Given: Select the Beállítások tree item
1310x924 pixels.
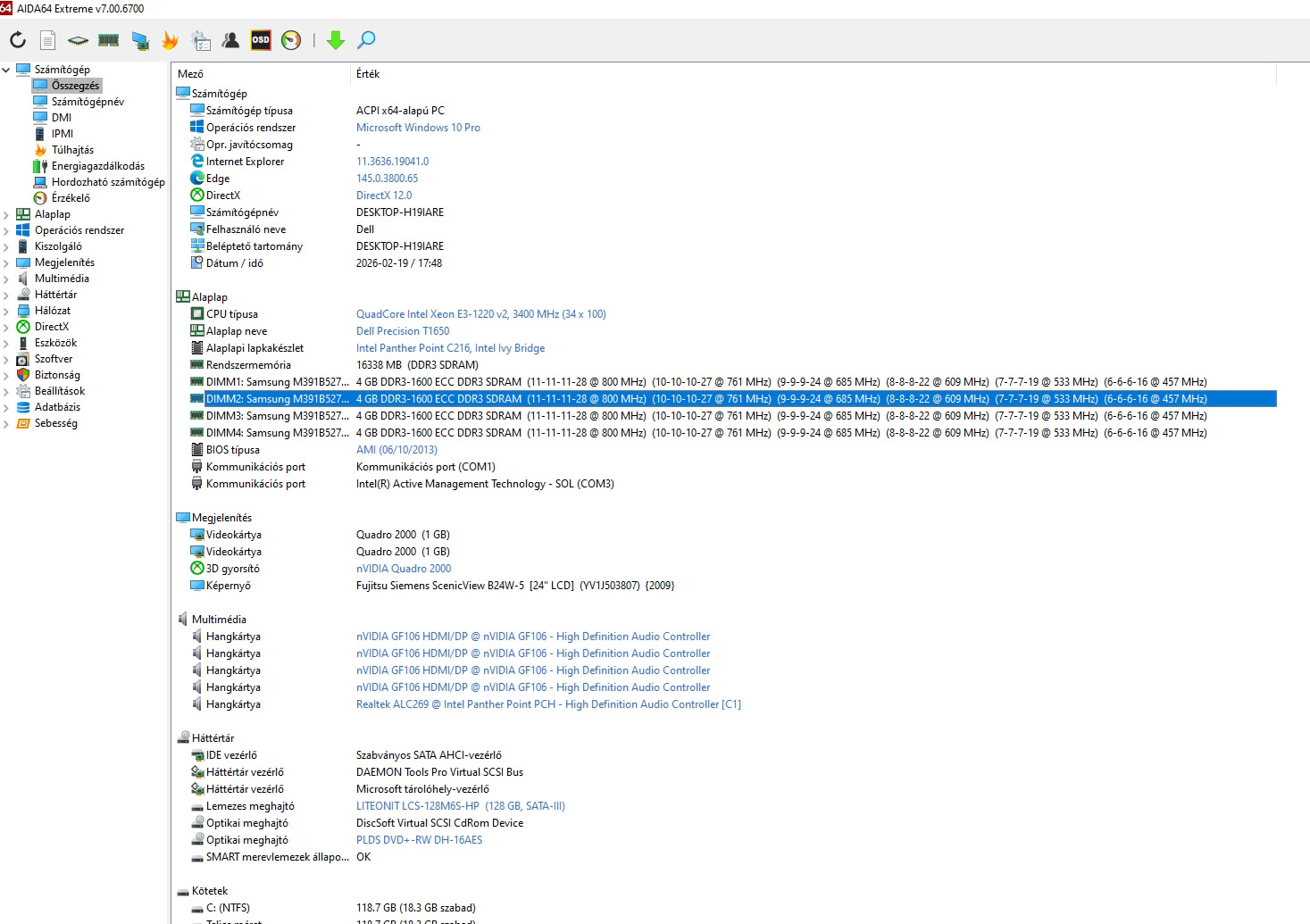Looking at the screenshot, I should [x=60, y=391].
